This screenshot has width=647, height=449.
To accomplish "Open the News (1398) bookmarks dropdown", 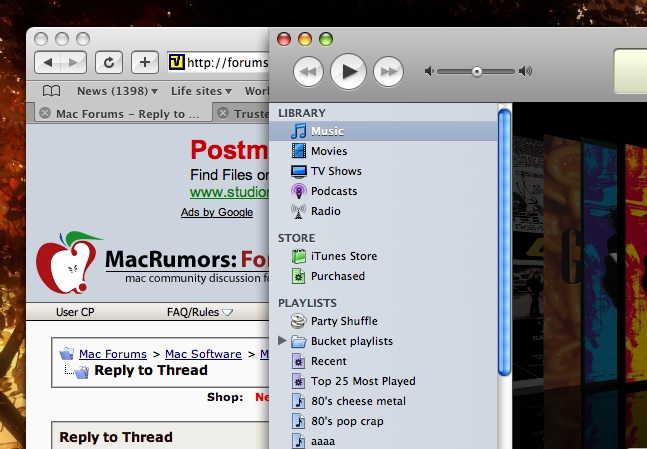I will 117,91.
